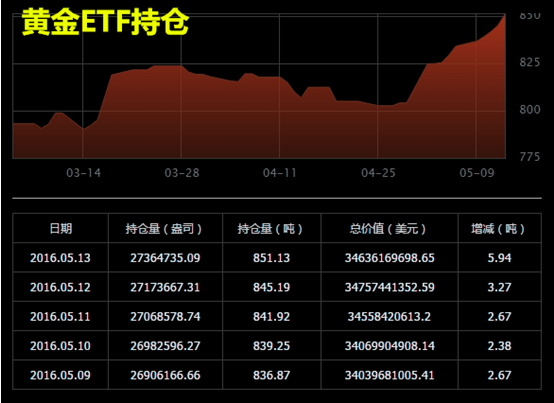This screenshot has height=403, width=554.
Task: Select the 04-11 date label on chart axis
Action: (280, 173)
